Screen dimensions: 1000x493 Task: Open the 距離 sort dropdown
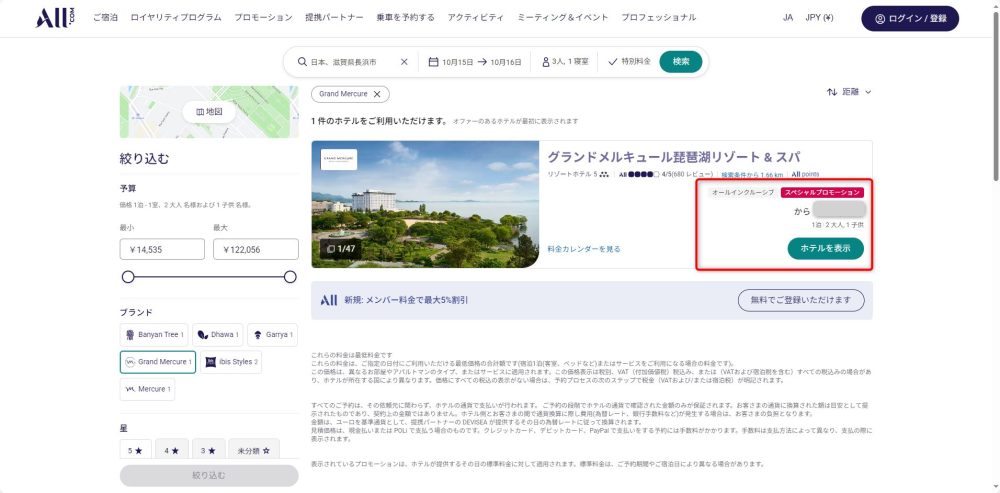849,92
